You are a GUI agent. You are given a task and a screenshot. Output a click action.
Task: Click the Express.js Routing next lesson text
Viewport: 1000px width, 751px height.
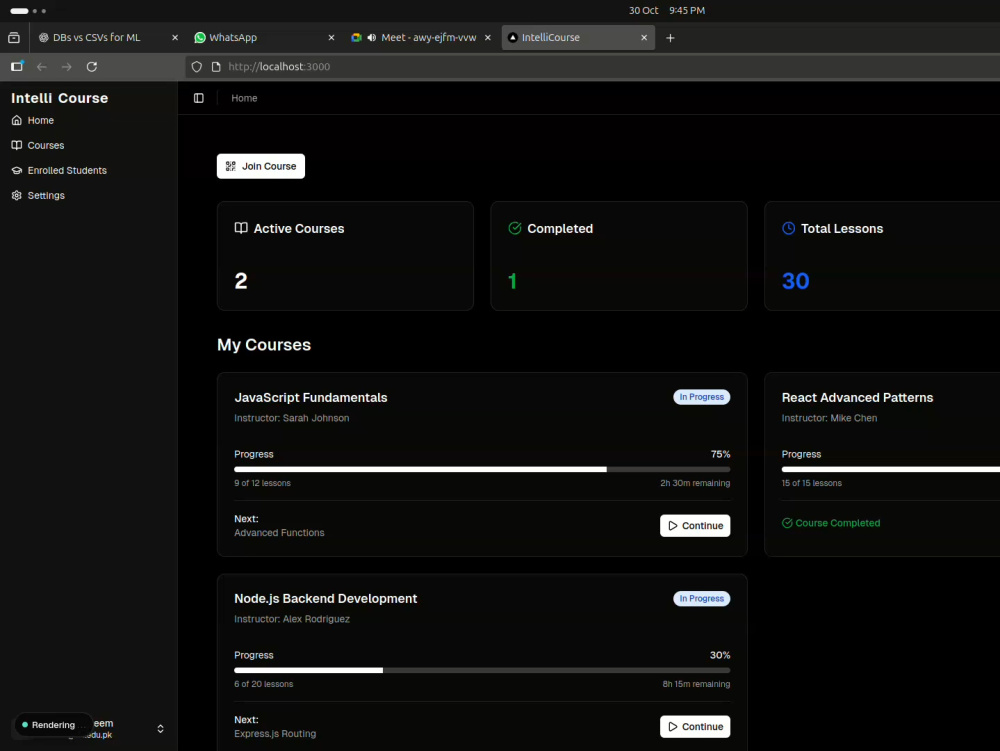coord(275,733)
